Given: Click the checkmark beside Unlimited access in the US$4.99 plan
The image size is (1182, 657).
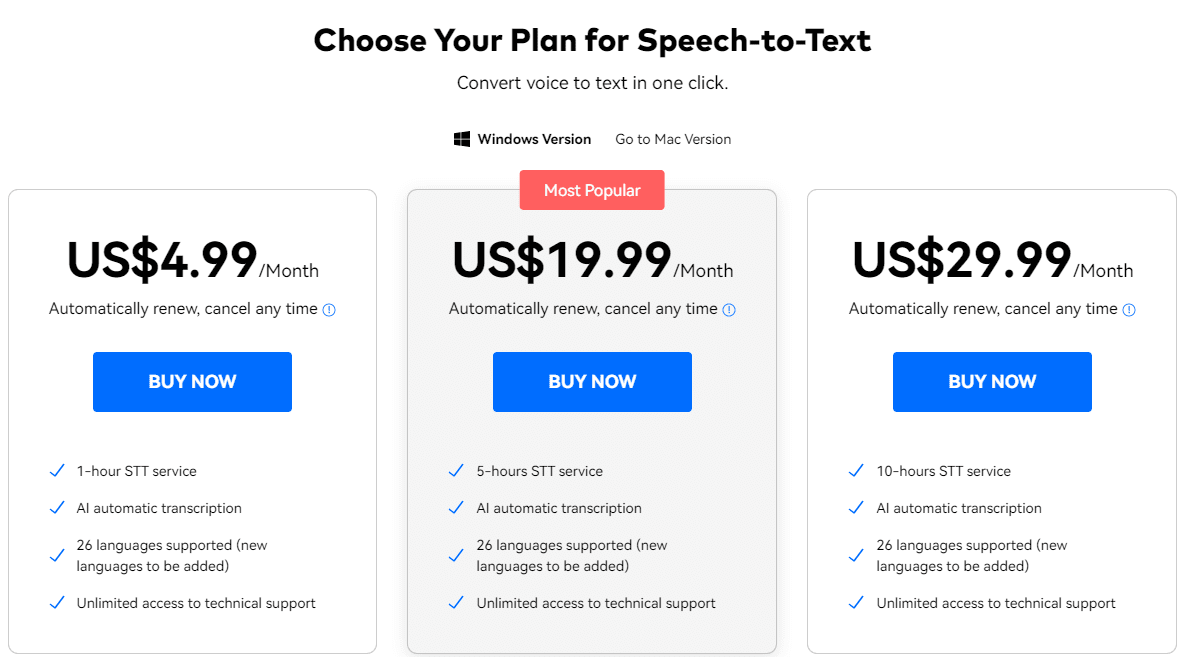Looking at the screenshot, I should tap(57, 603).
